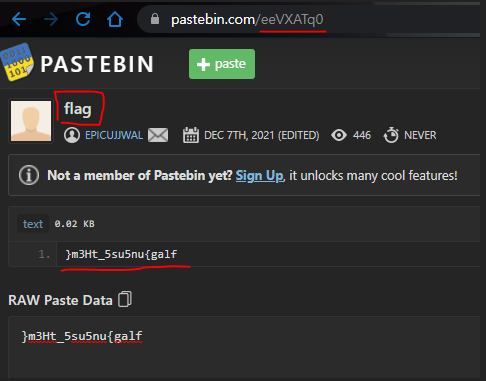
Task: Copy raw paste data with clipboard icon
Action: [125, 299]
